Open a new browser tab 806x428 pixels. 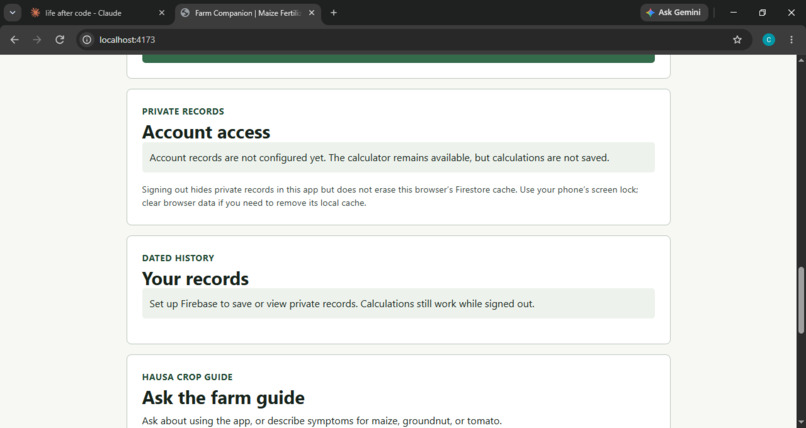click(x=334, y=13)
